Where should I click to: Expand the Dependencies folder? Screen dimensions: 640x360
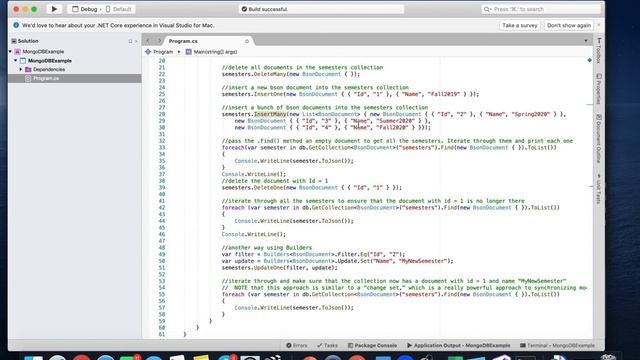[21, 69]
